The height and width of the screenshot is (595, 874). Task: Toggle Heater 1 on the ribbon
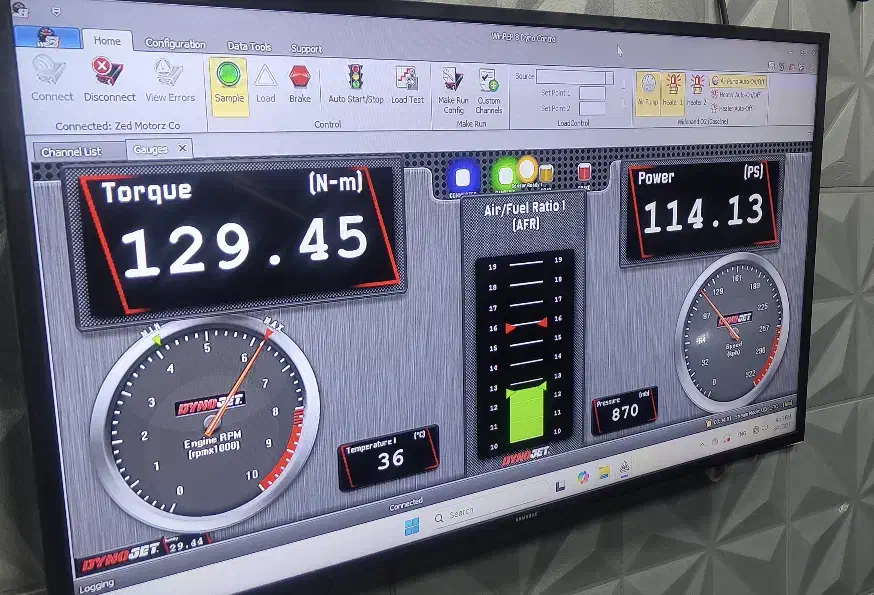673,88
